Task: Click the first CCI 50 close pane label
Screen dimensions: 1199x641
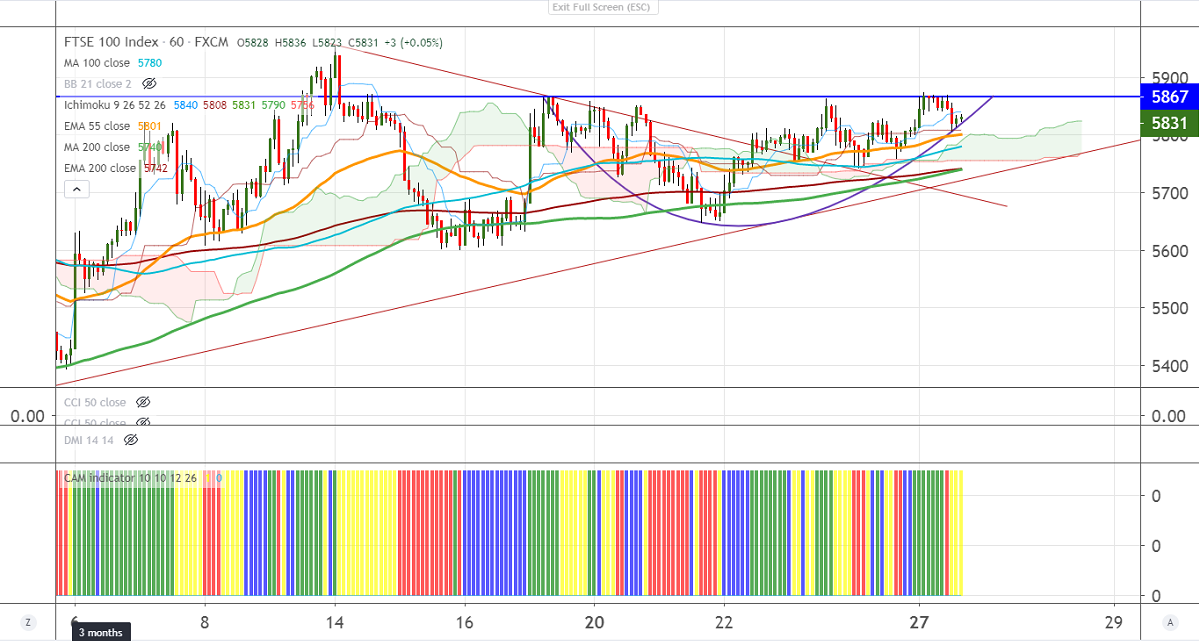Action: coord(95,402)
